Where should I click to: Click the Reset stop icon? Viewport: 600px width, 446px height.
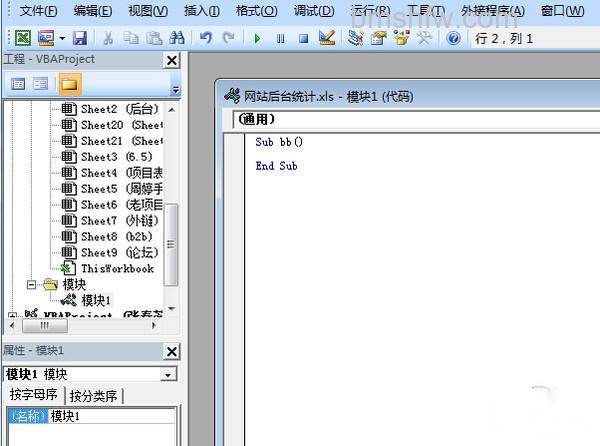[303, 38]
